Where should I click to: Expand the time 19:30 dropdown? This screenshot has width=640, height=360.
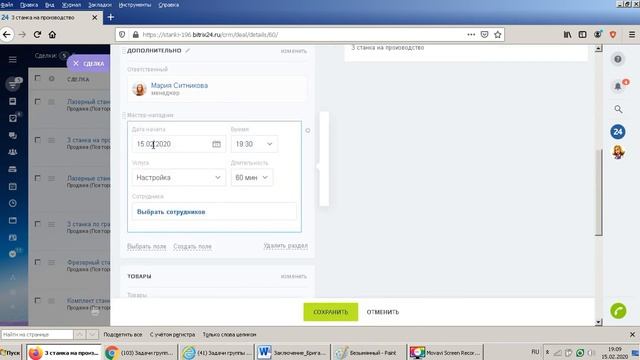(x=254, y=144)
